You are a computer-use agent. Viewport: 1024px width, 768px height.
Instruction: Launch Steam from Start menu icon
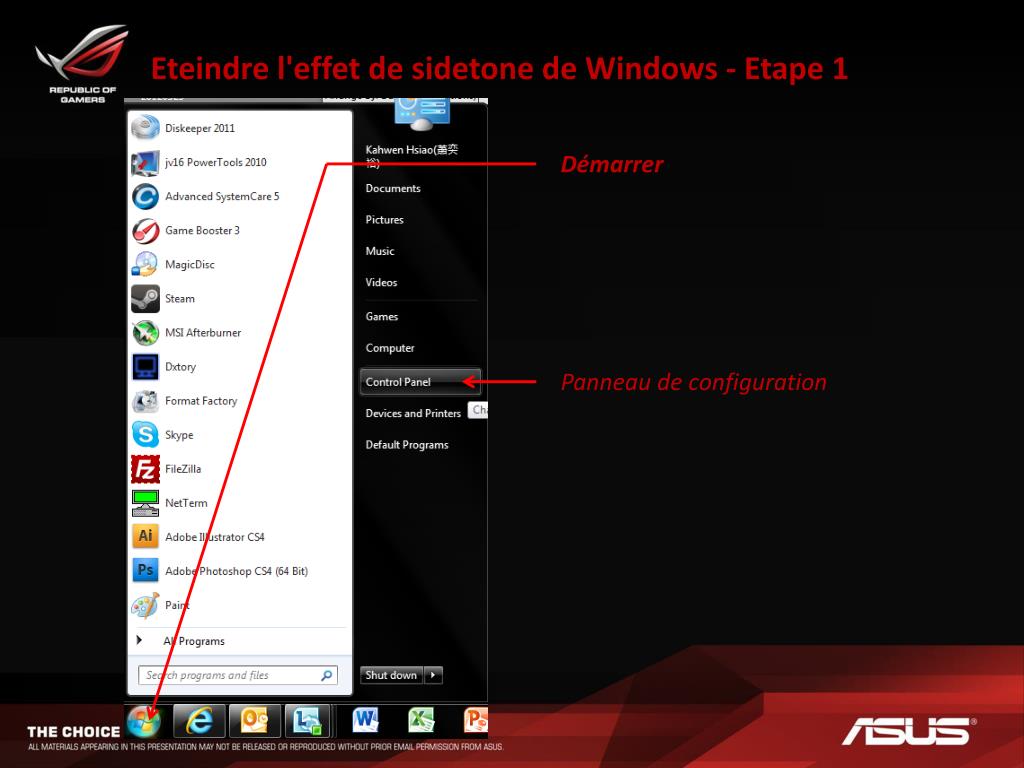click(x=145, y=298)
